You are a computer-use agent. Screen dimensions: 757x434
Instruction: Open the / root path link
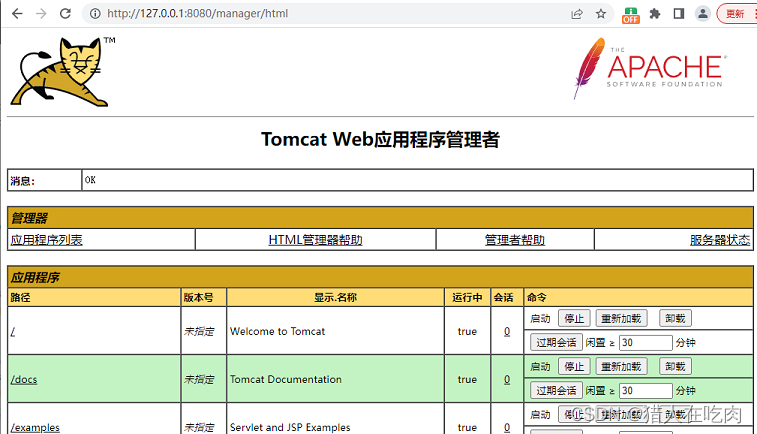point(13,331)
